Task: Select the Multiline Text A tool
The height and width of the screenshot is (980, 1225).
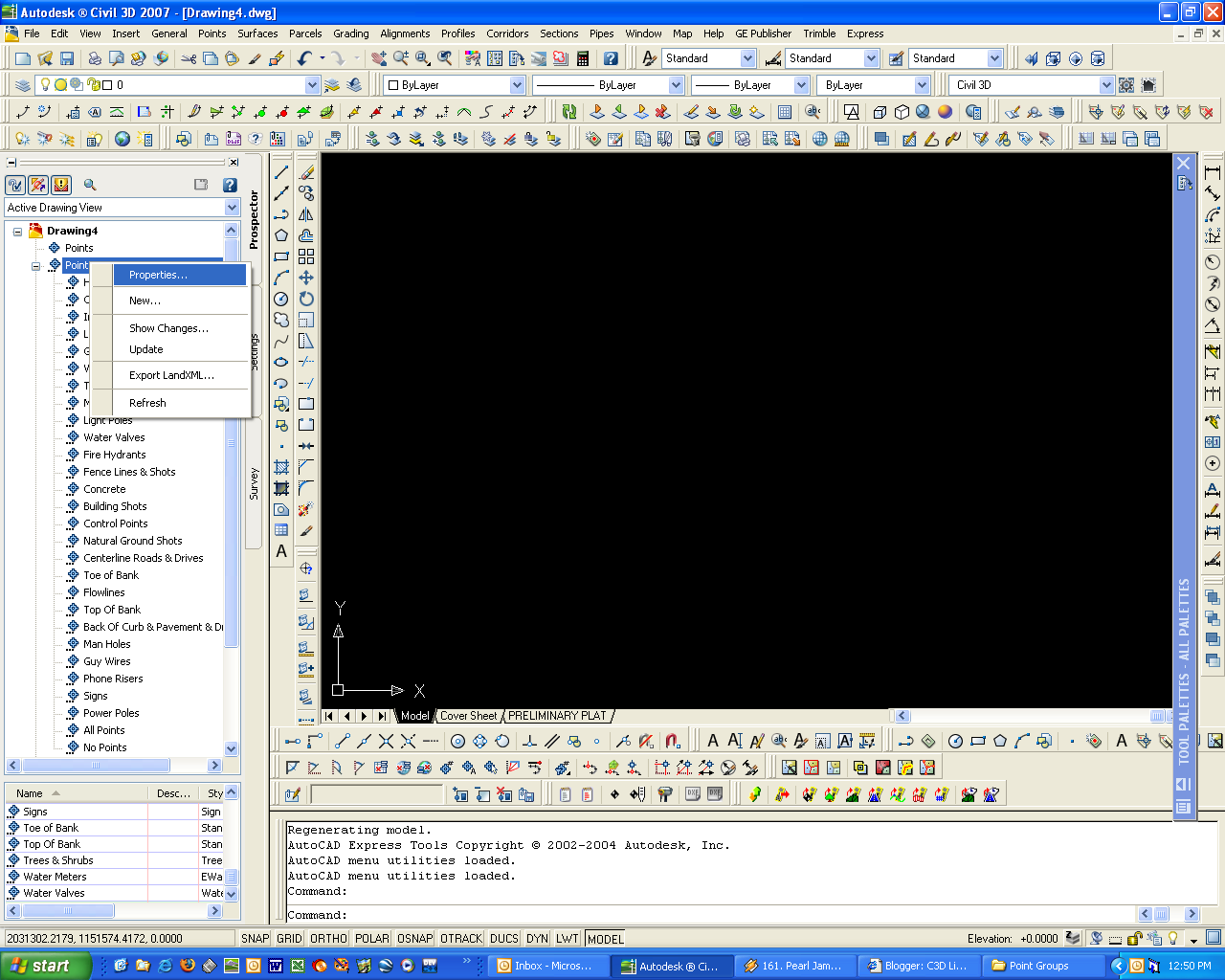Action: [x=281, y=551]
